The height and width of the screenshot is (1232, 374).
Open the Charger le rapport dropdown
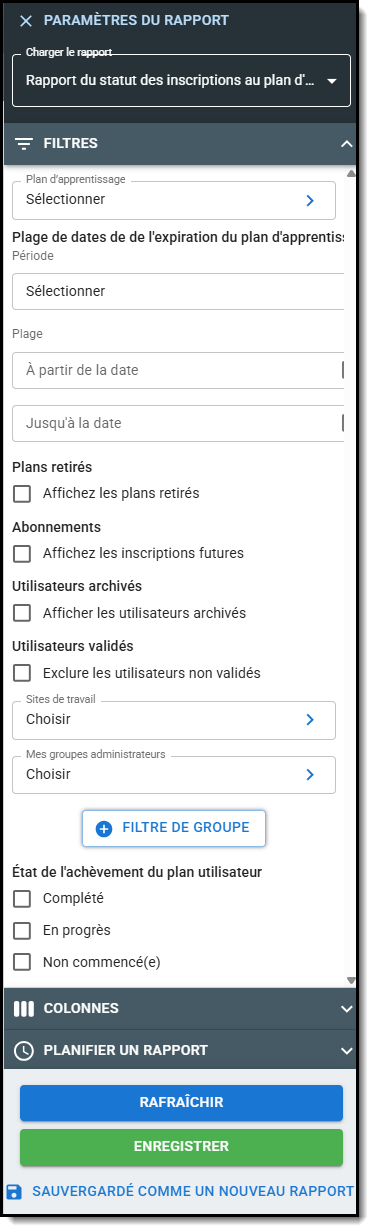point(181,81)
